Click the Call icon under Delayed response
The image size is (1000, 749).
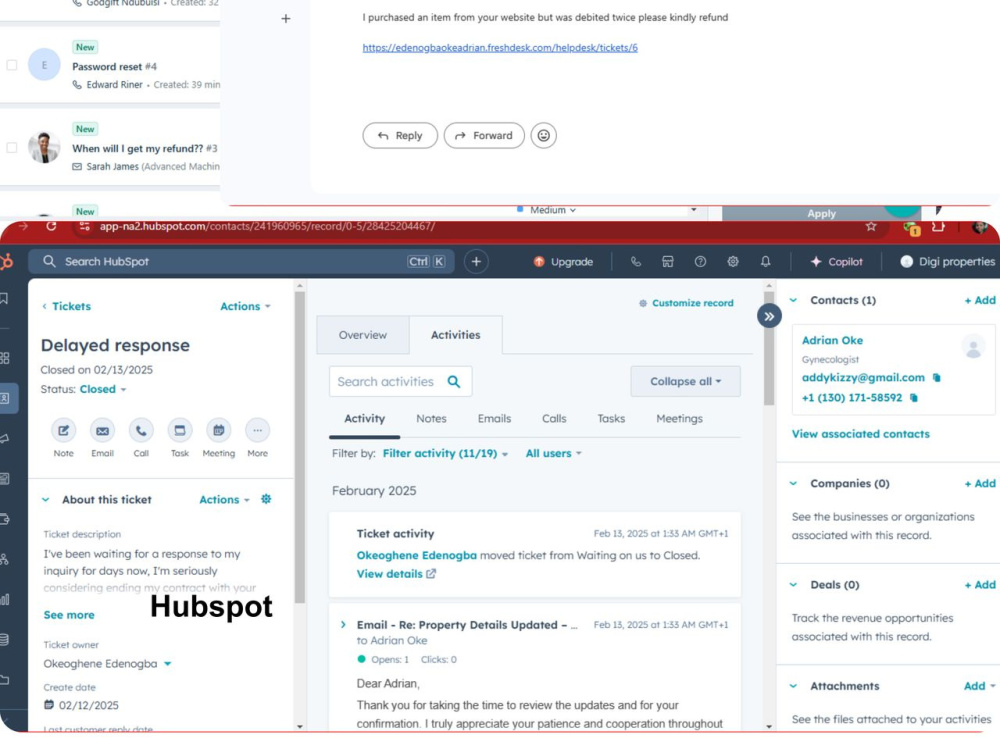[x=141, y=431]
